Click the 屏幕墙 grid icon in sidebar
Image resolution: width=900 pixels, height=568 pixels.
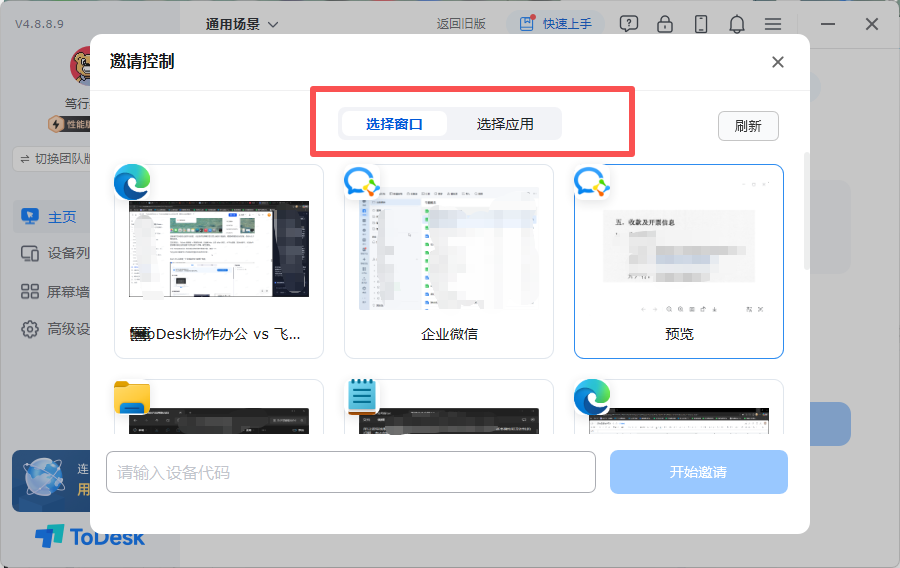pyautogui.click(x=30, y=291)
